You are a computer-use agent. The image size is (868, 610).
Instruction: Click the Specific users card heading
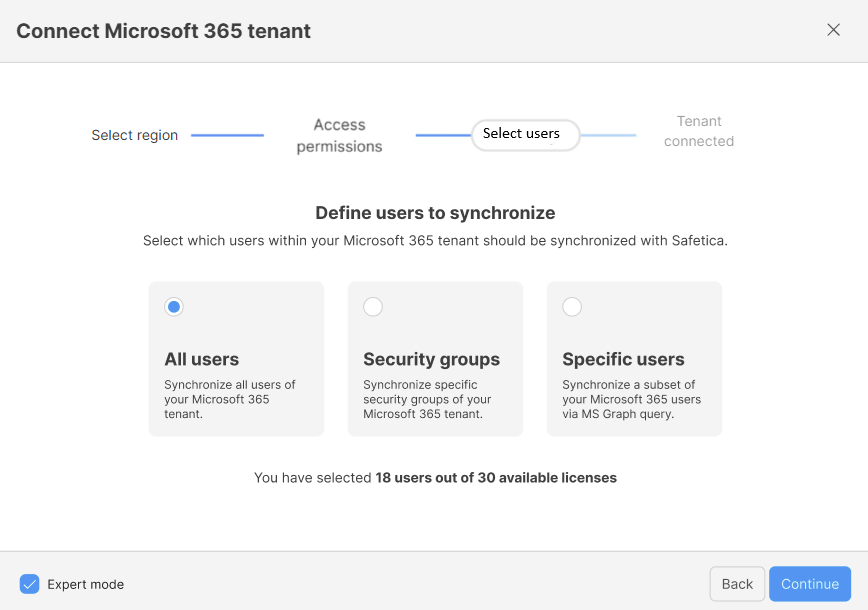[623, 359]
